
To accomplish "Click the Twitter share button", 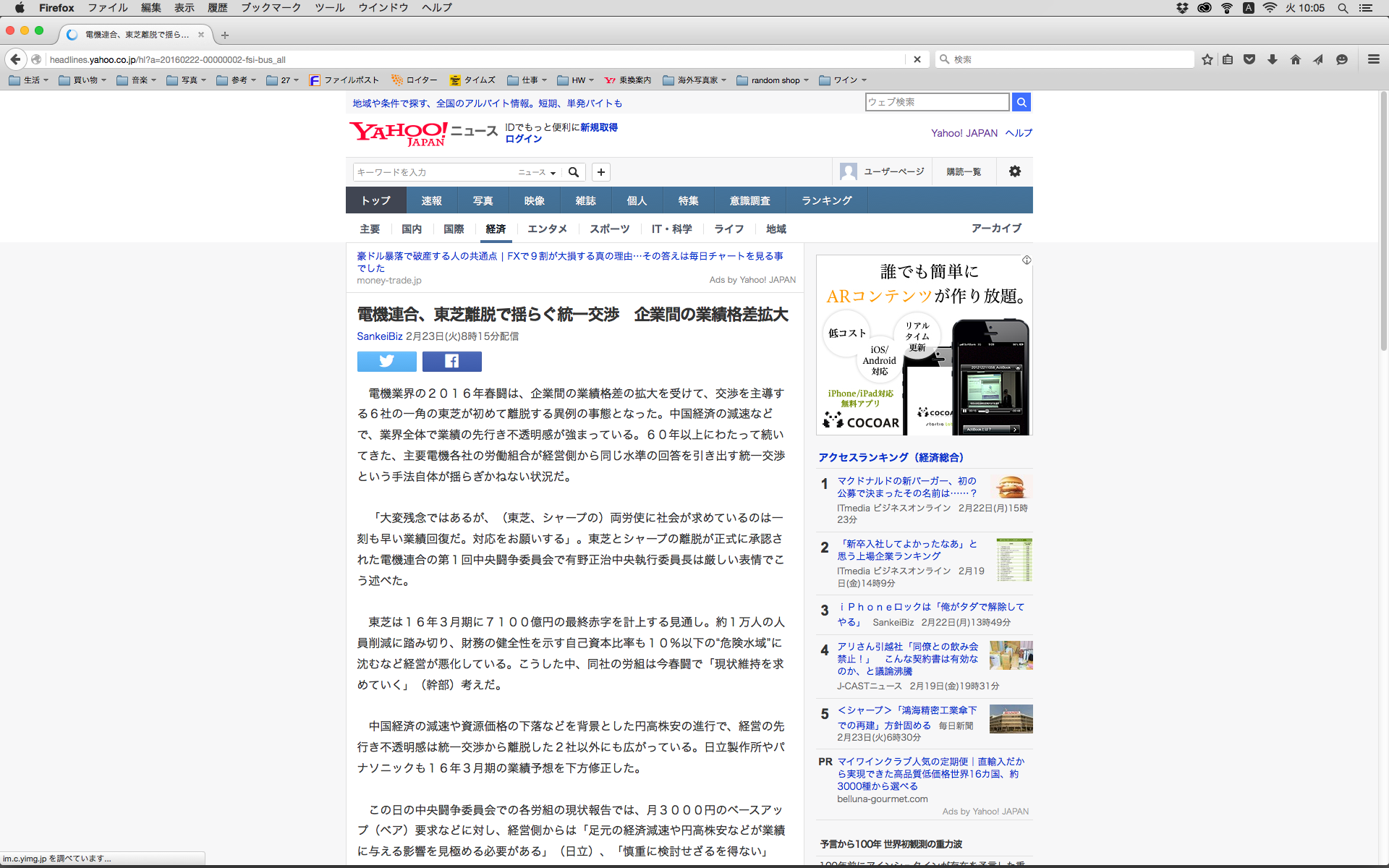I will pos(386,361).
